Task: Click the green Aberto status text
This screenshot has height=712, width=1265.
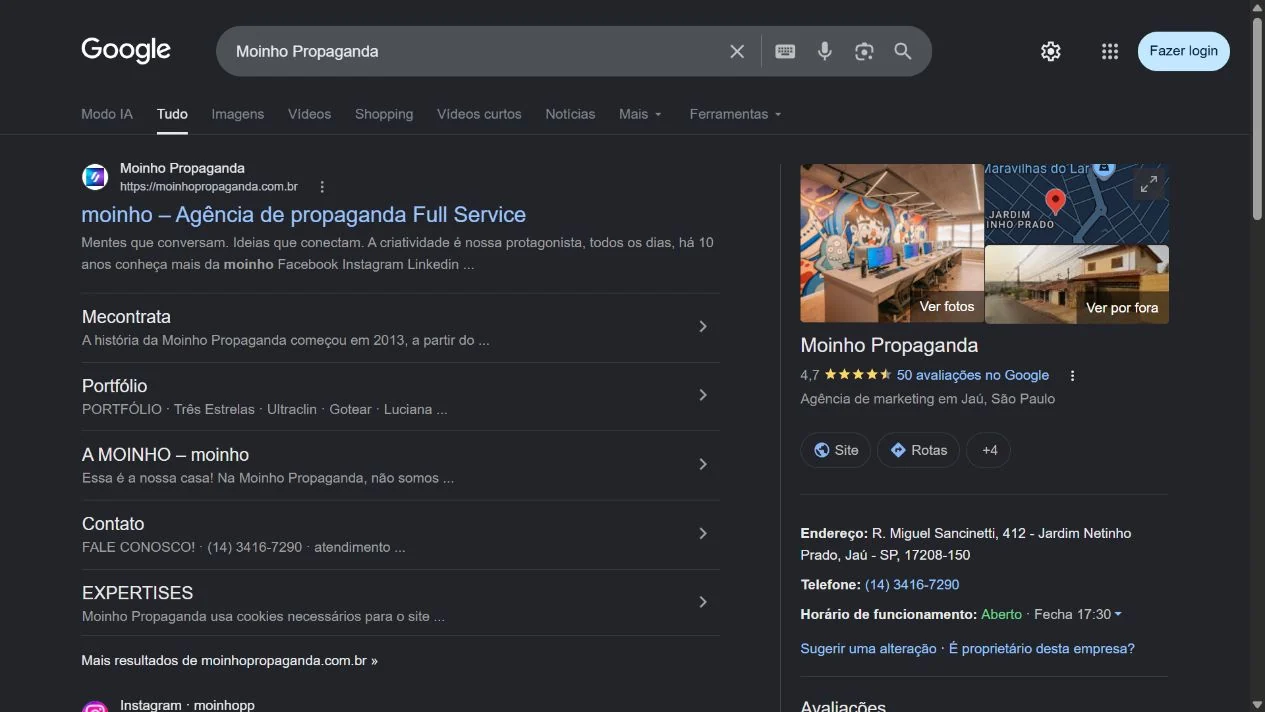Action: coord(1001,615)
